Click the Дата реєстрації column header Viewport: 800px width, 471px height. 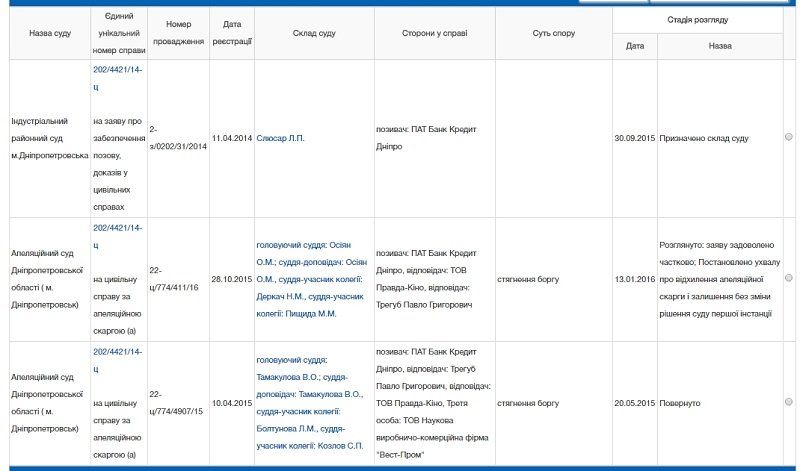[231, 33]
